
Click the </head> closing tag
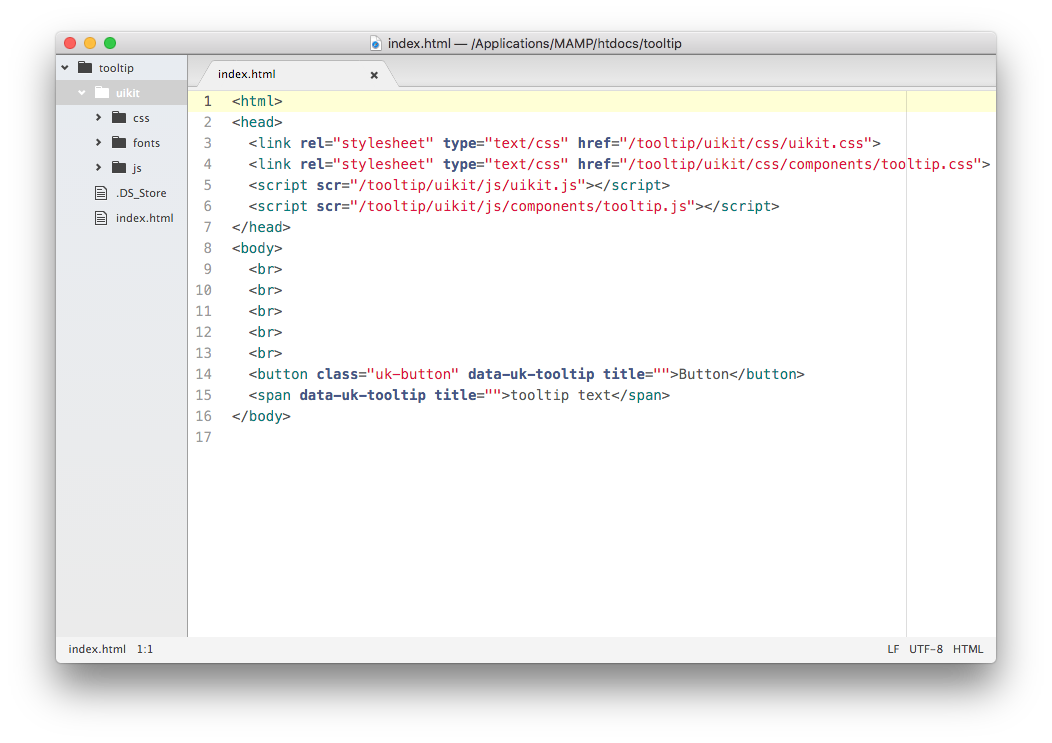coord(261,228)
